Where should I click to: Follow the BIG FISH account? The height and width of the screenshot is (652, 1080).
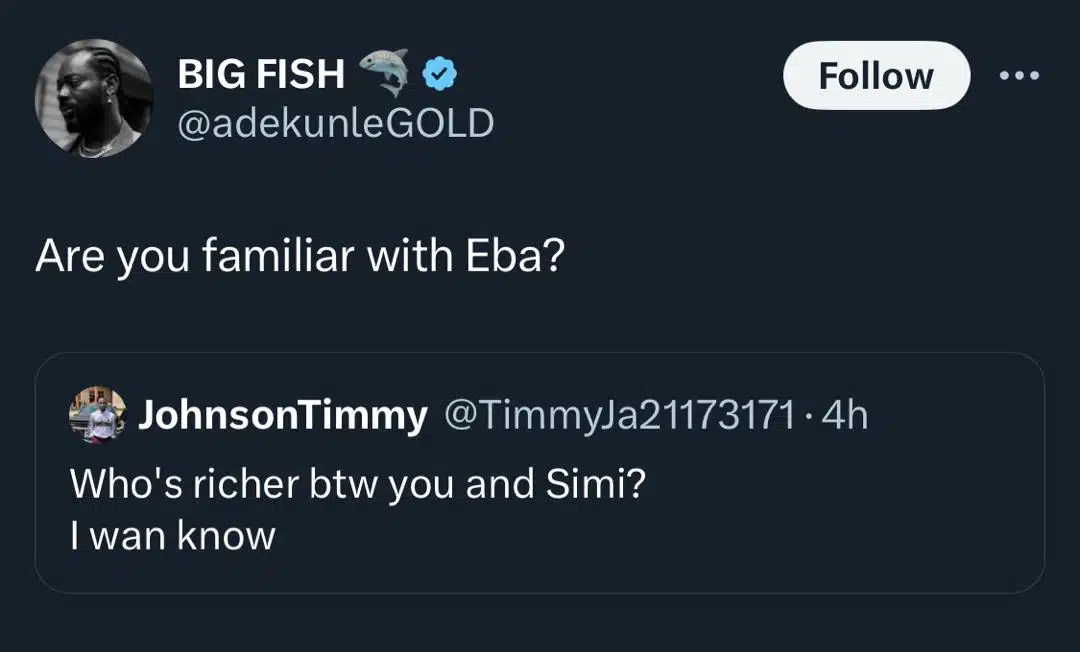pyautogui.click(x=875, y=76)
